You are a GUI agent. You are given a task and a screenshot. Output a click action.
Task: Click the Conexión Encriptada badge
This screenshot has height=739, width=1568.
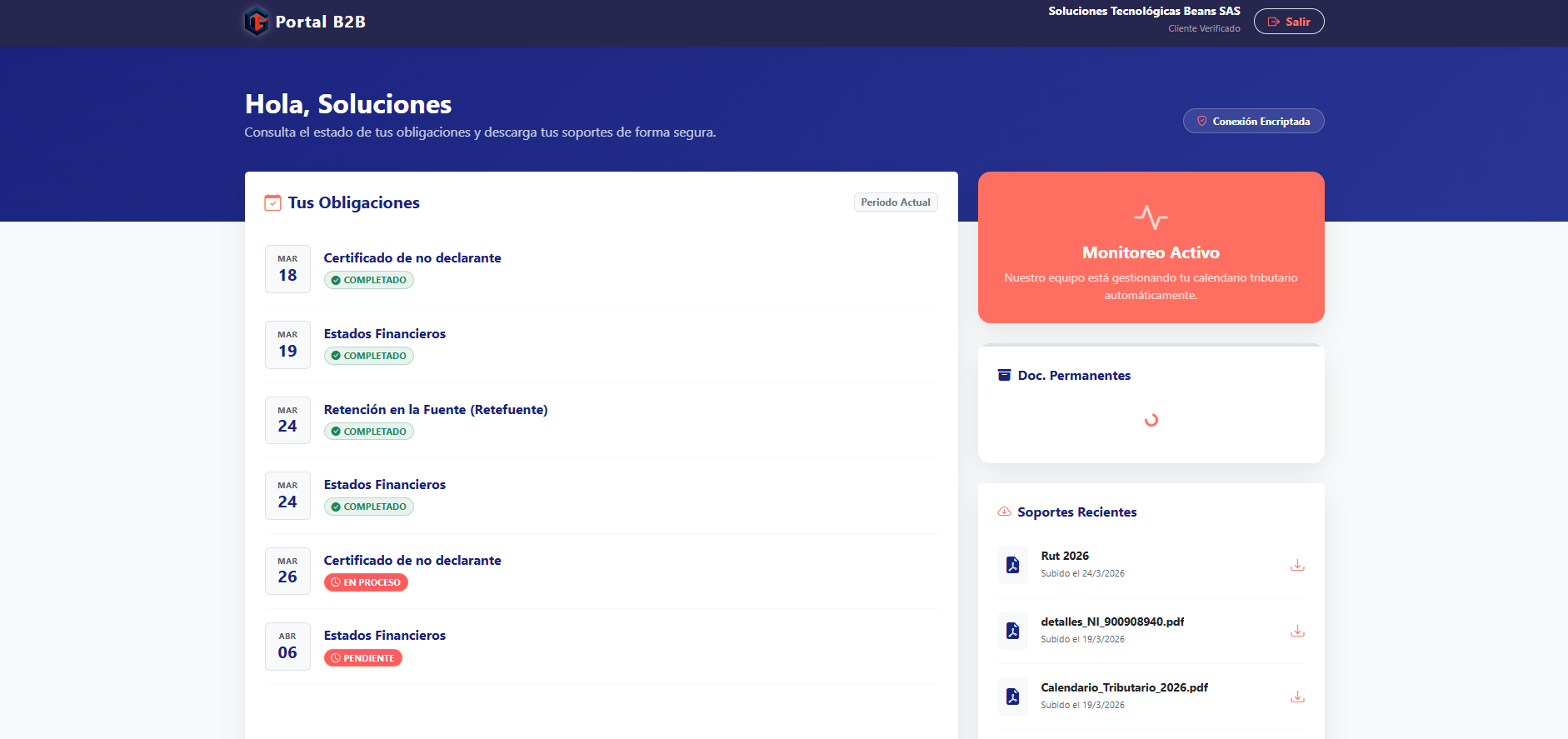[x=1253, y=121]
